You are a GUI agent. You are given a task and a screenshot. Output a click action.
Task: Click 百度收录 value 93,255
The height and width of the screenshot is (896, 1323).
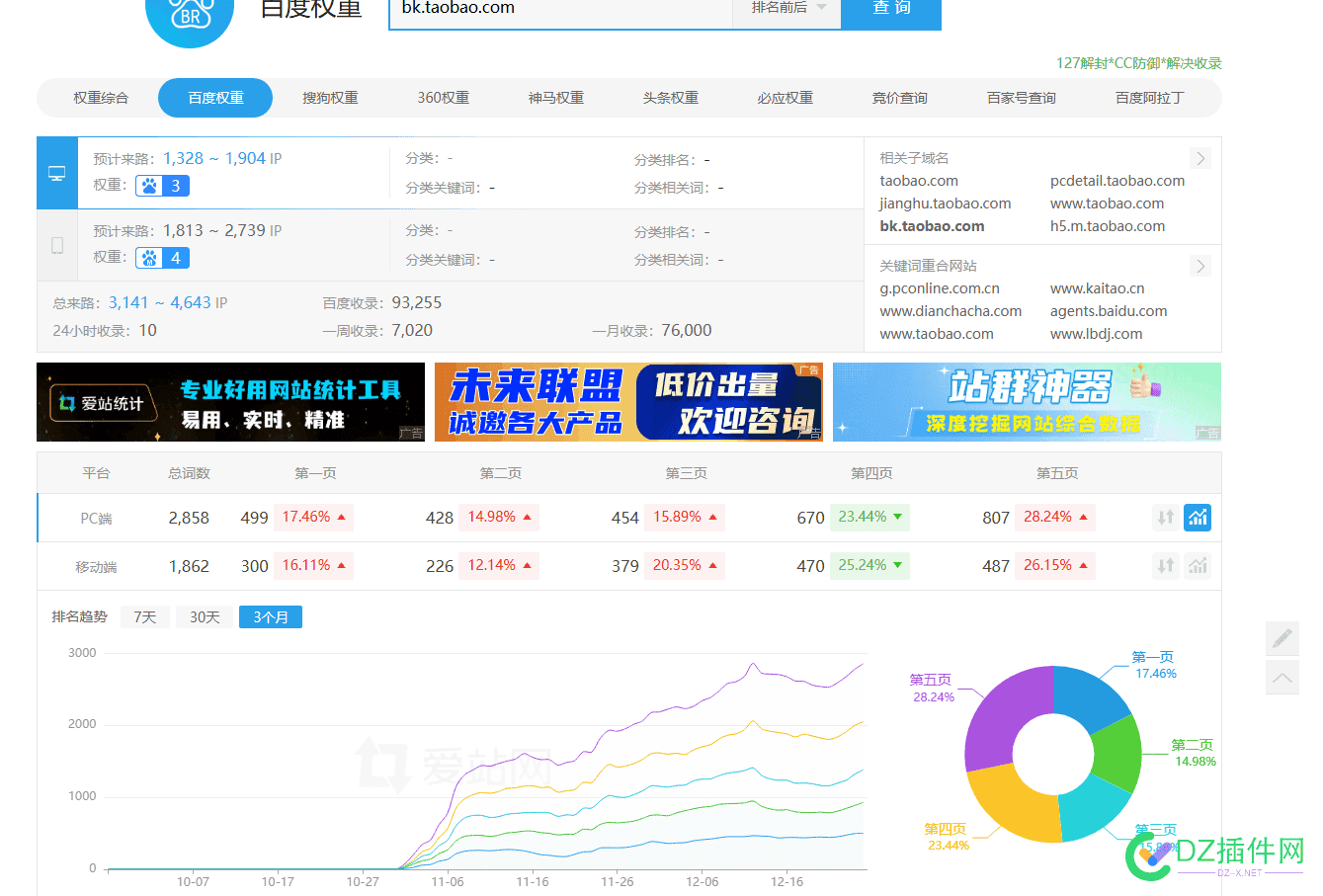(417, 302)
